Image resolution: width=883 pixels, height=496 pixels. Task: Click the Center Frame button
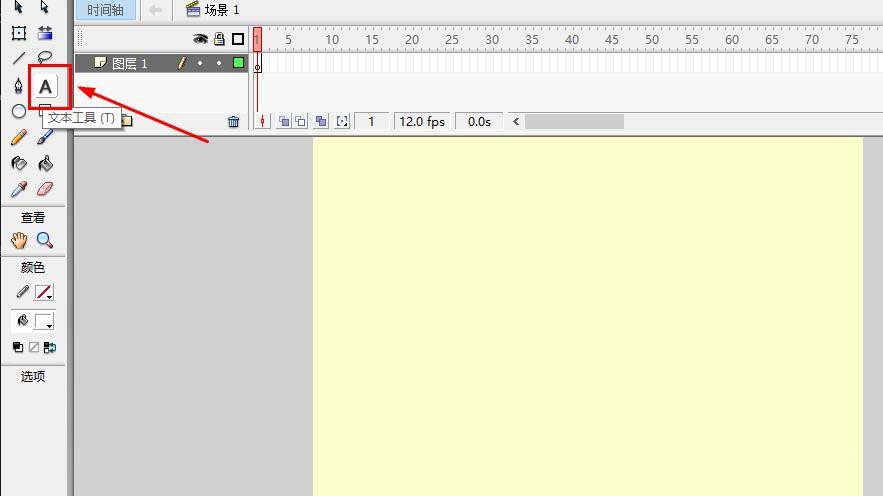coord(262,121)
